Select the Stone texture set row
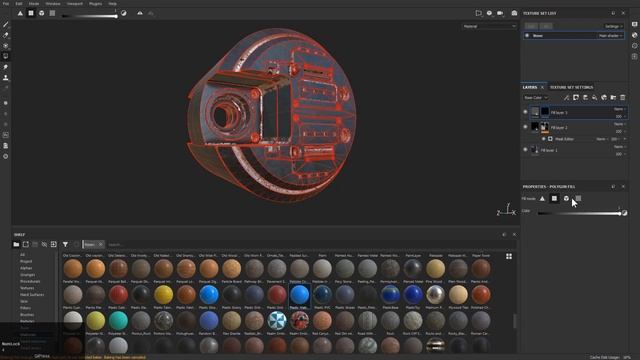 pos(574,36)
